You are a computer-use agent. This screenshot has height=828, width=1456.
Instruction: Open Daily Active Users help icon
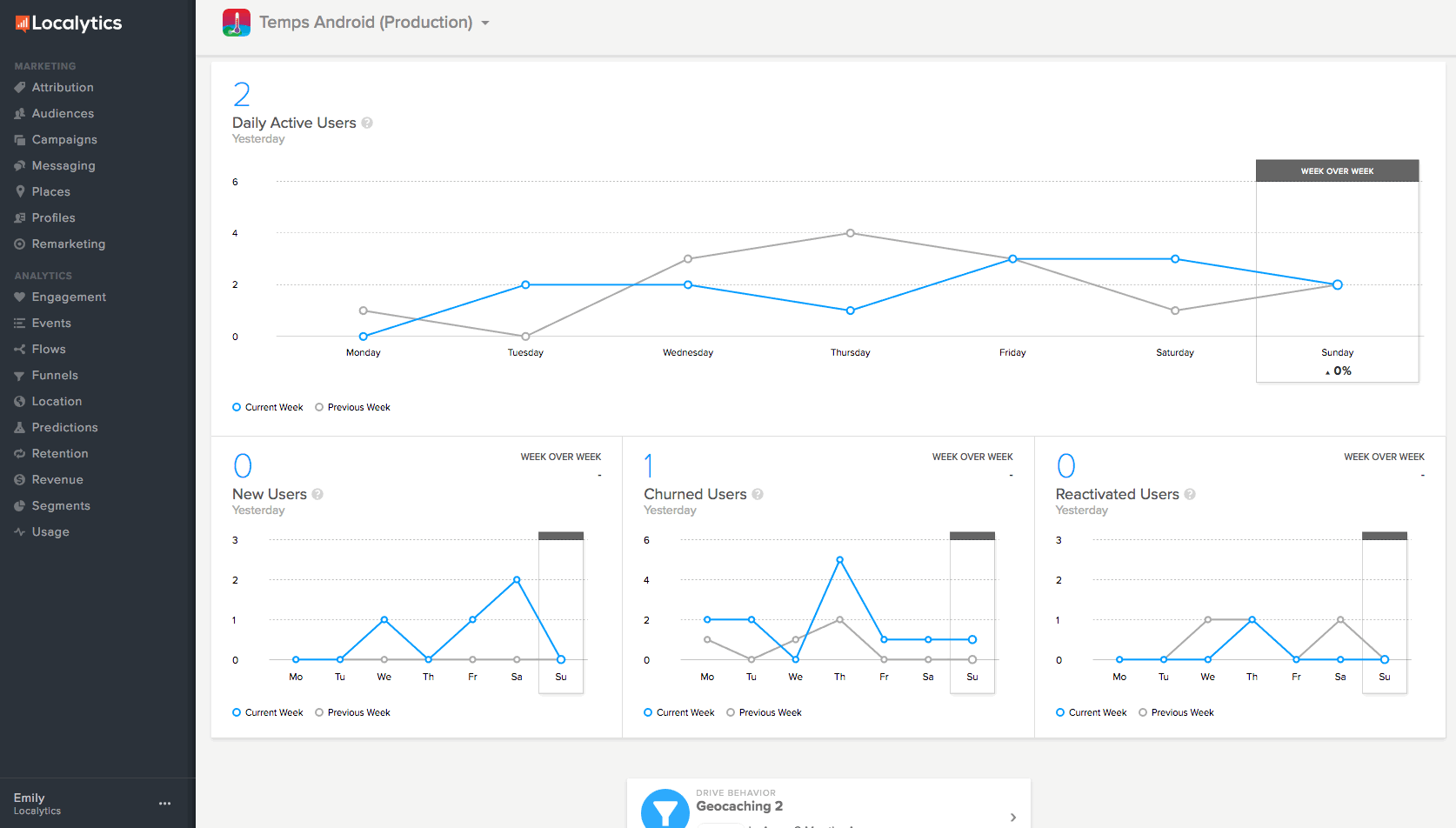pyautogui.click(x=367, y=123)
